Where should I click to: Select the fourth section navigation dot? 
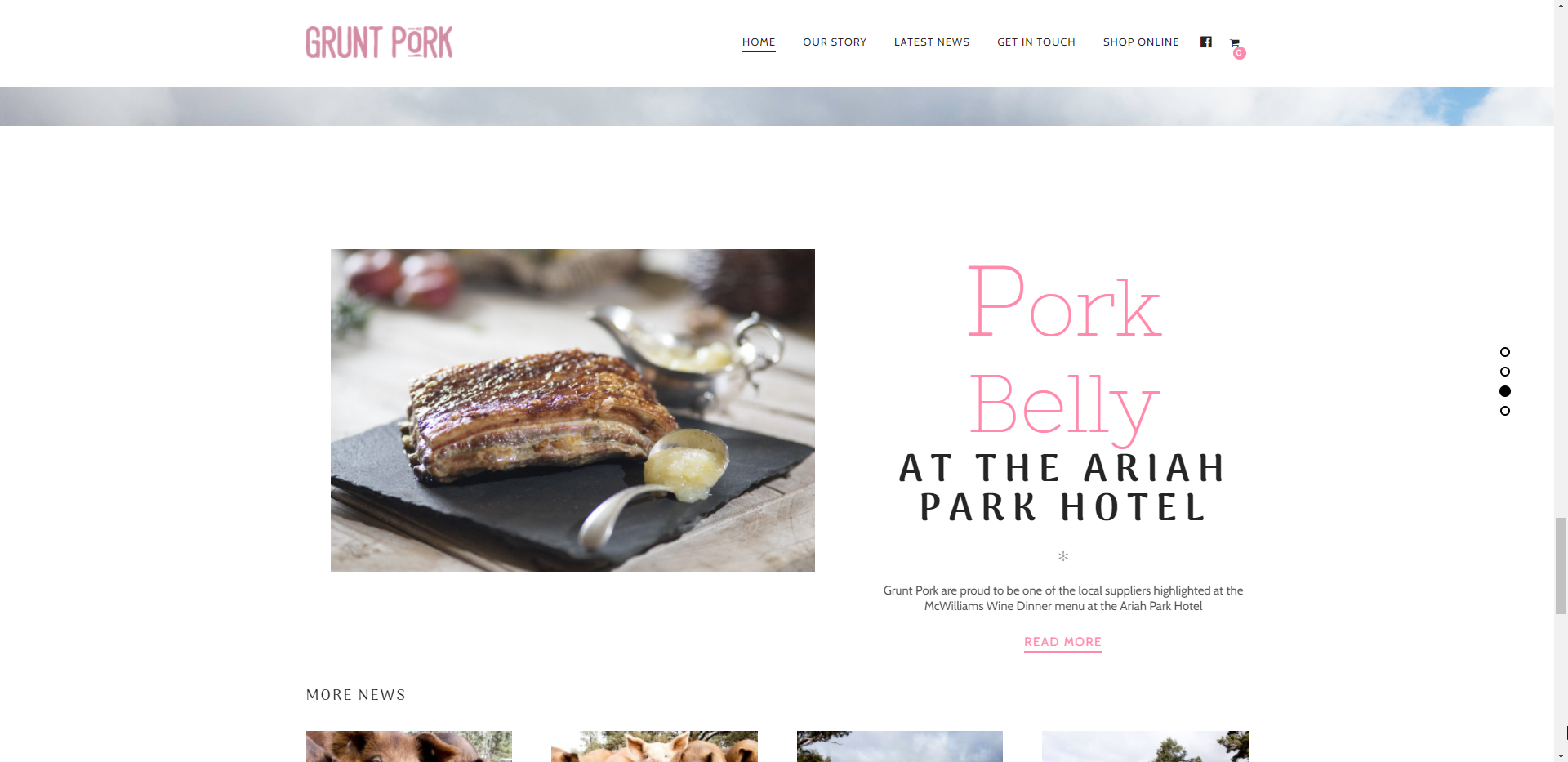point(1505,411)
